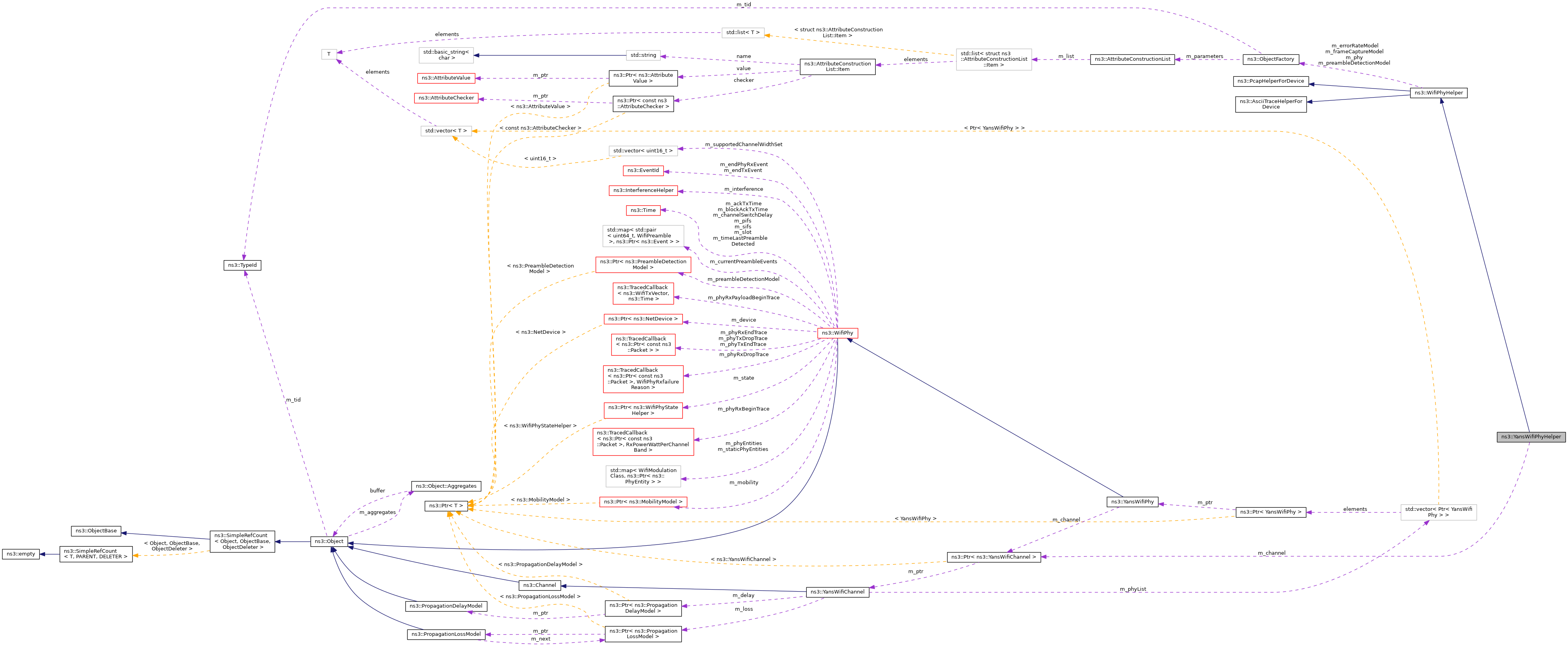Screen dimensions: 1568x646
Task: Click ns3::Ptr< ns3::YansWifiChannel > node
Action: (x=994, y=557)
